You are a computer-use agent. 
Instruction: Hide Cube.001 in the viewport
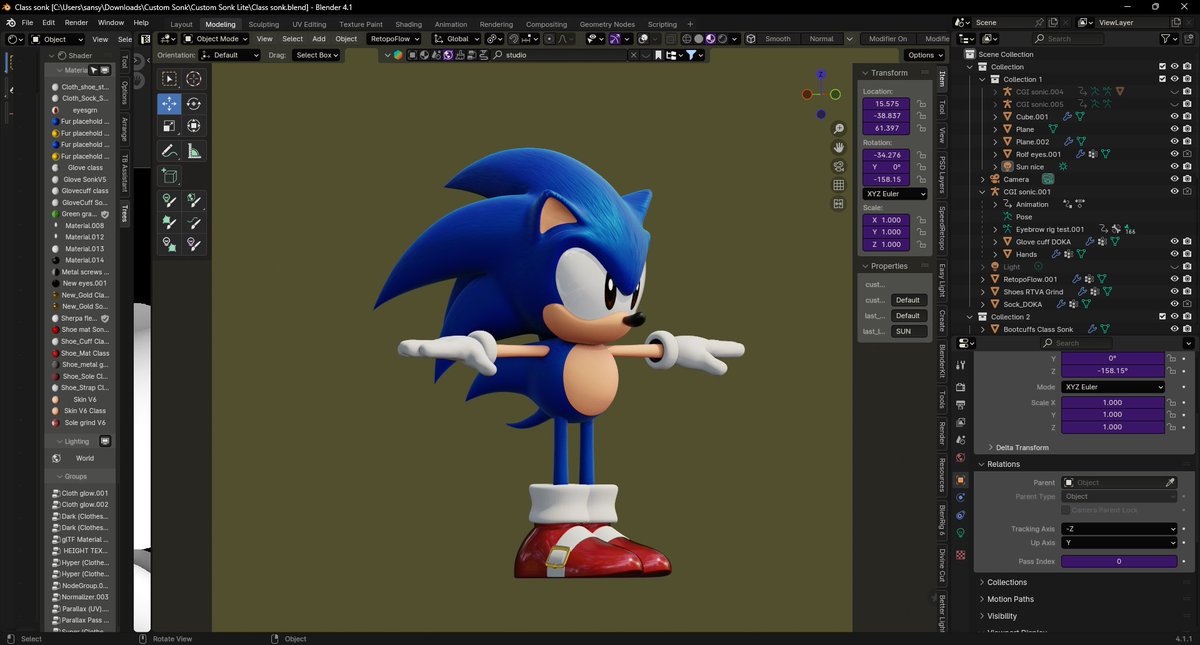[x=1173, y=116]
